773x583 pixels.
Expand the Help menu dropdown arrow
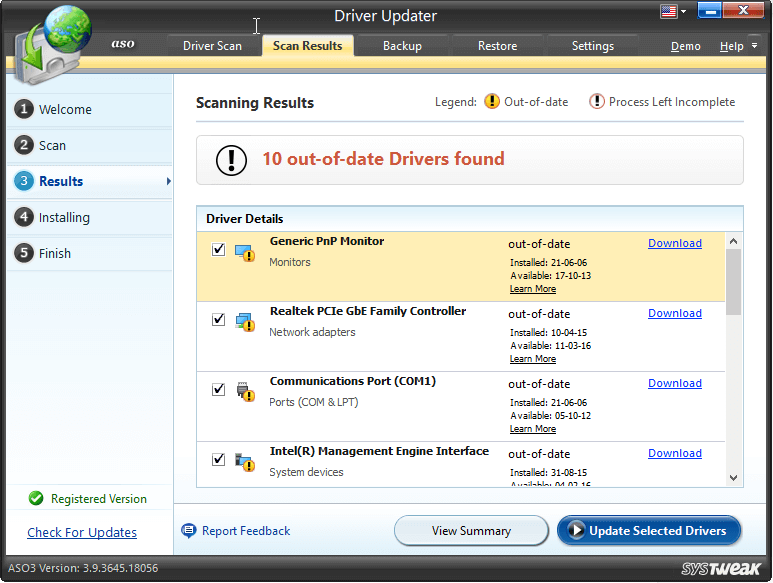tap(754, 46)
